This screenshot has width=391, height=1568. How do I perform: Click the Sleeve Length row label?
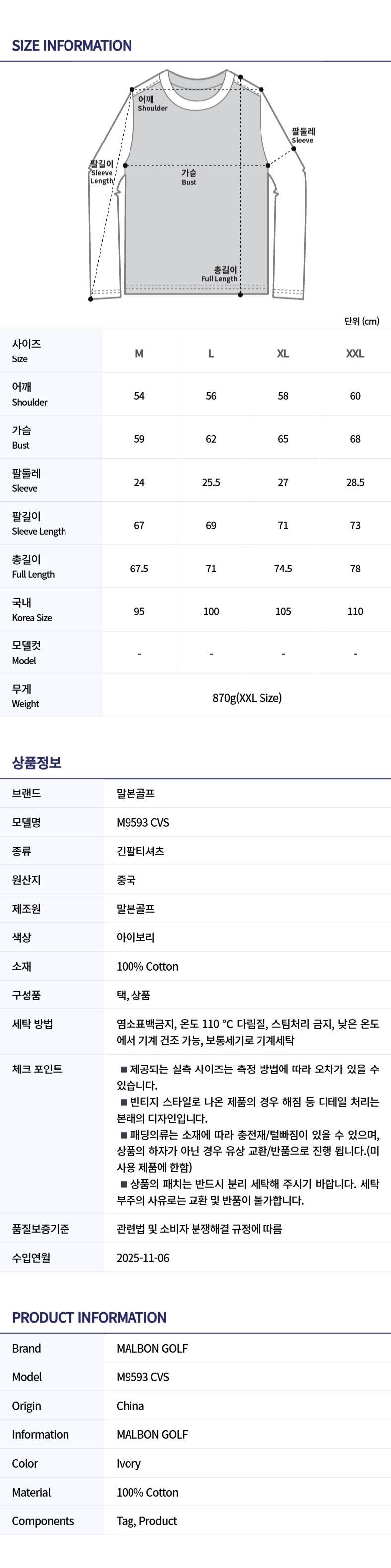click(x=39, y=523)
